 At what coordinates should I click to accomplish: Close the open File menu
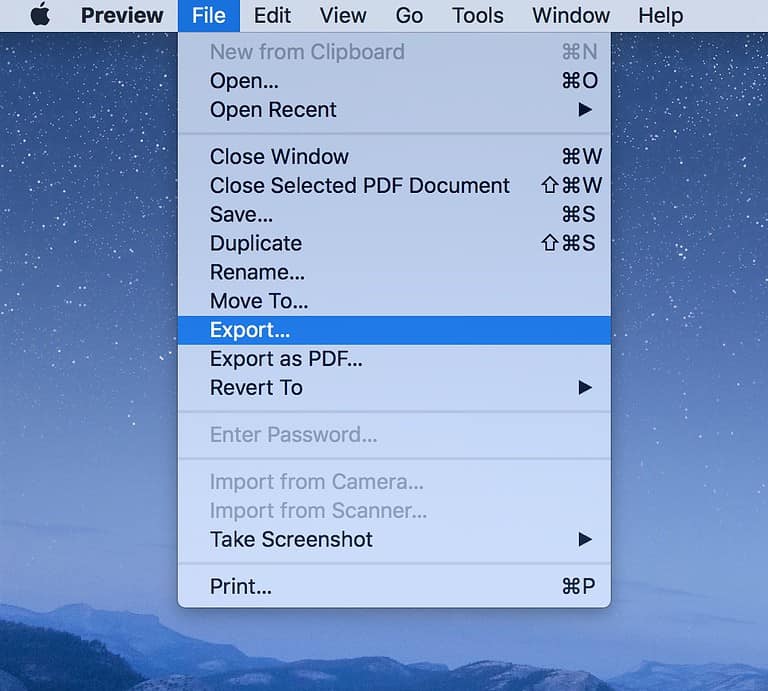tap(209, 16)
